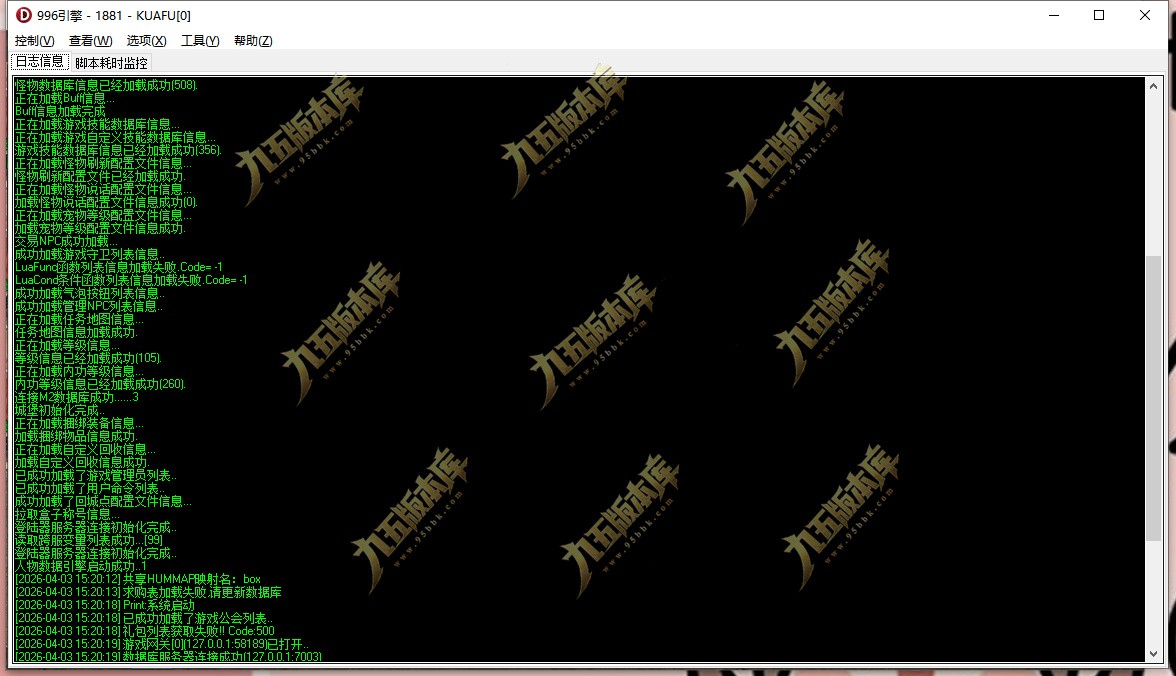Screen dimensions: 1176x676
Task: Maximize the 996引擎 window
Action: pyautogui.click(x=1099, y=15)
